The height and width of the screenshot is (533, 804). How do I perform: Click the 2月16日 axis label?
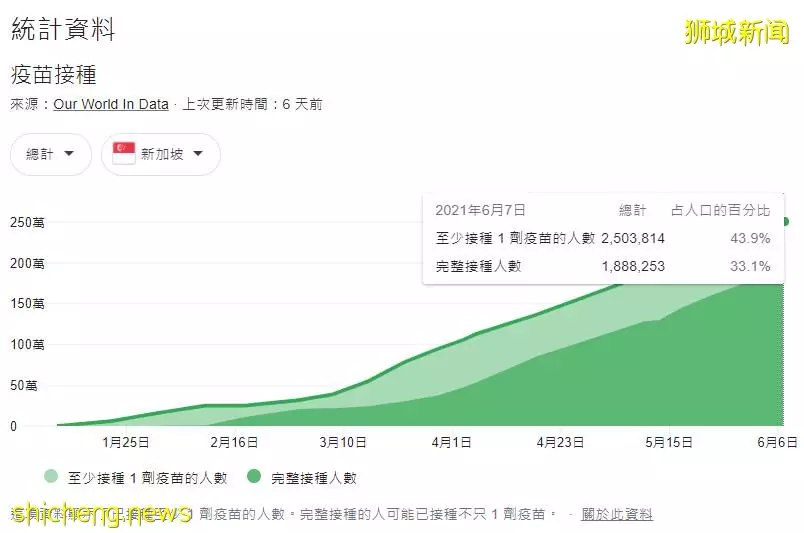coord(234,442)
